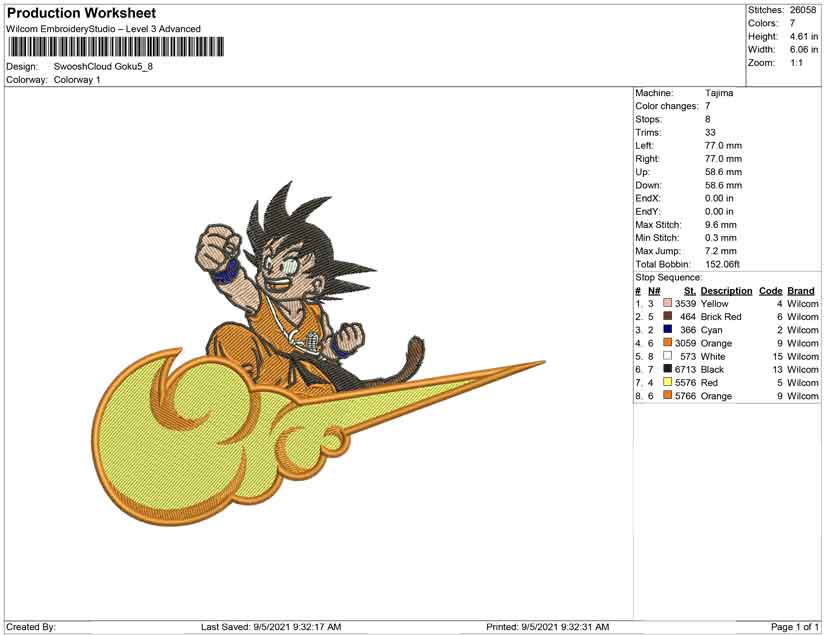Click the 'Production Worksheet' title

[x=82, y=13]
